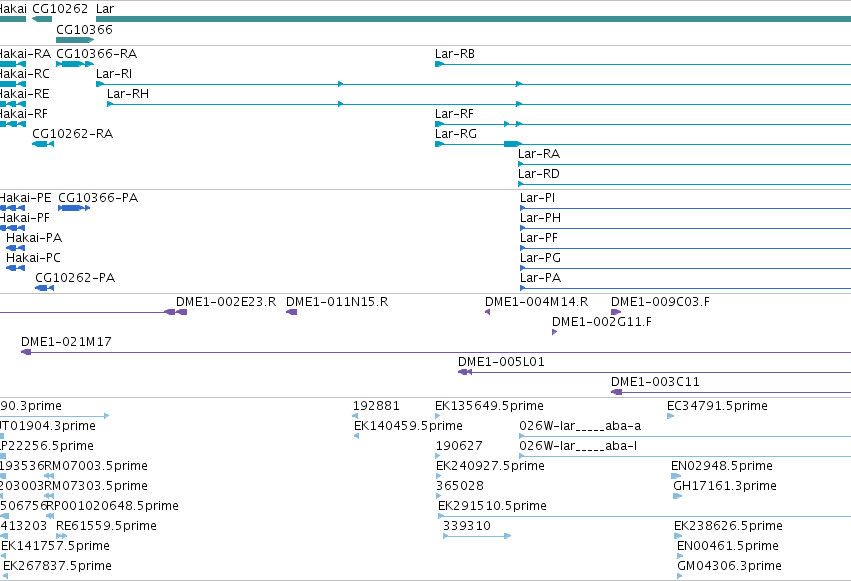Select the RE61559.5prime EST label
The width and height of the screenshot is (851, 581).
click(106, 527)
